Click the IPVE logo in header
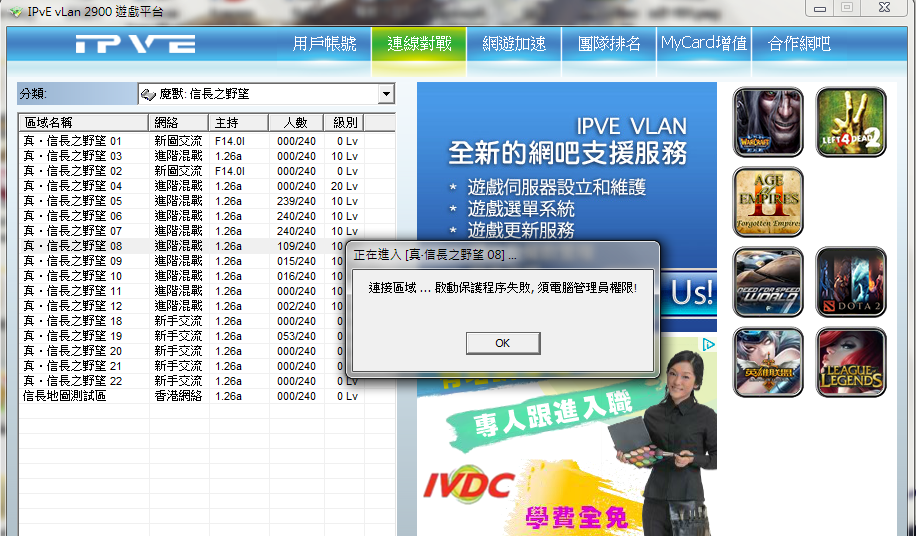The width and height of the screenshot is (916, 536). (x=136, y=44)
